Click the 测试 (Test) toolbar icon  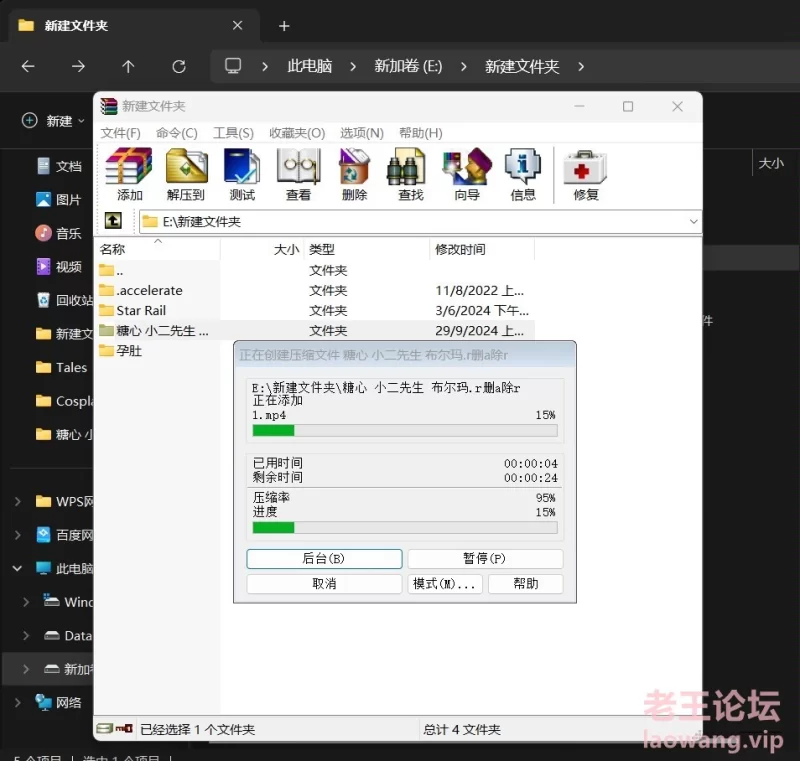point(242,174)
